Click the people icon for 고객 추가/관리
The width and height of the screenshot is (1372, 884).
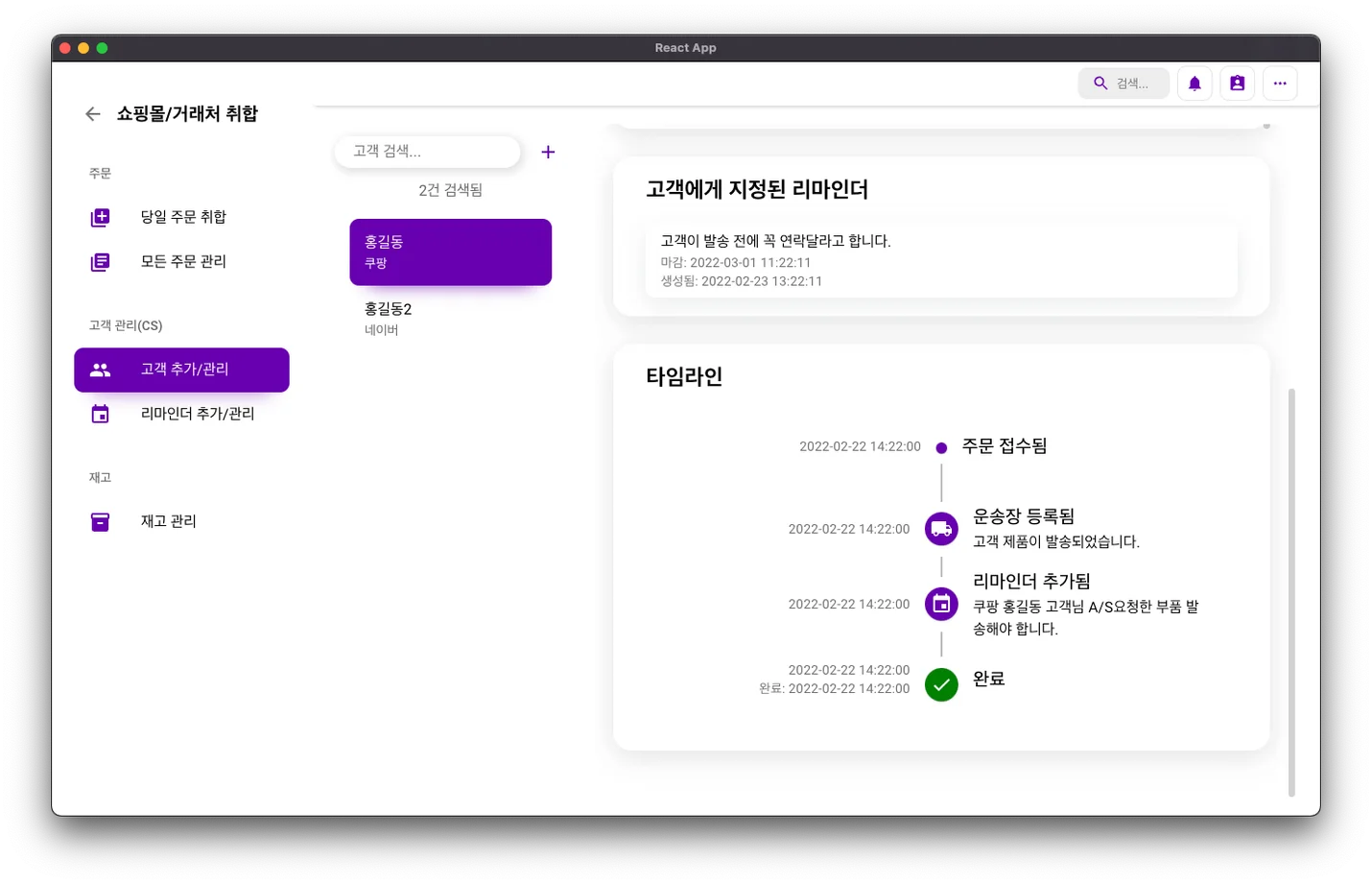coord(100,370)
